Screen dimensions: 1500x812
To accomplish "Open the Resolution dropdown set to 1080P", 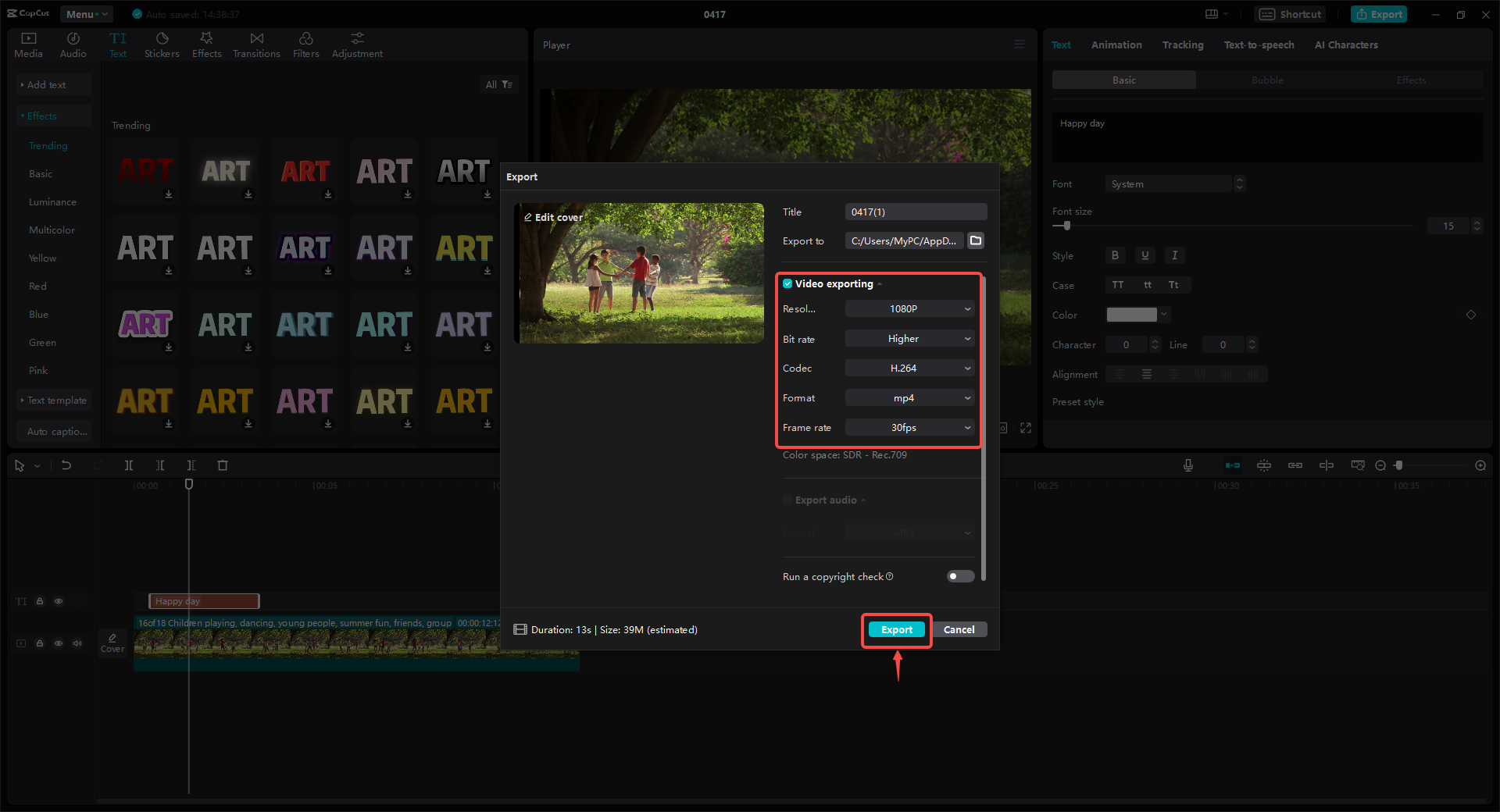I will [x=909, y=308].
